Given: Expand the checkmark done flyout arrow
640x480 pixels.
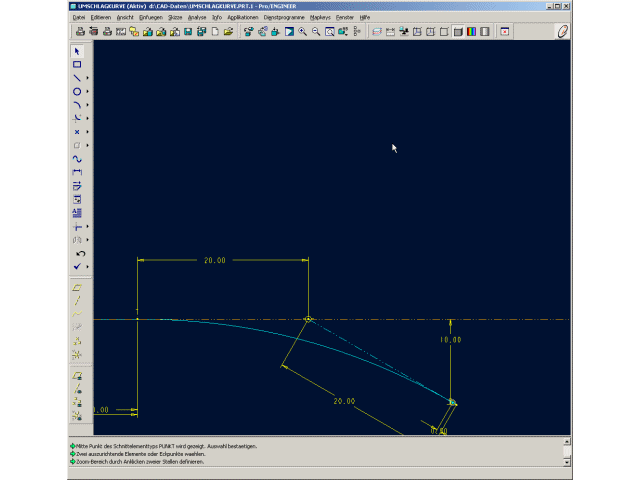Looking at the screenshot, I should 87,267.
